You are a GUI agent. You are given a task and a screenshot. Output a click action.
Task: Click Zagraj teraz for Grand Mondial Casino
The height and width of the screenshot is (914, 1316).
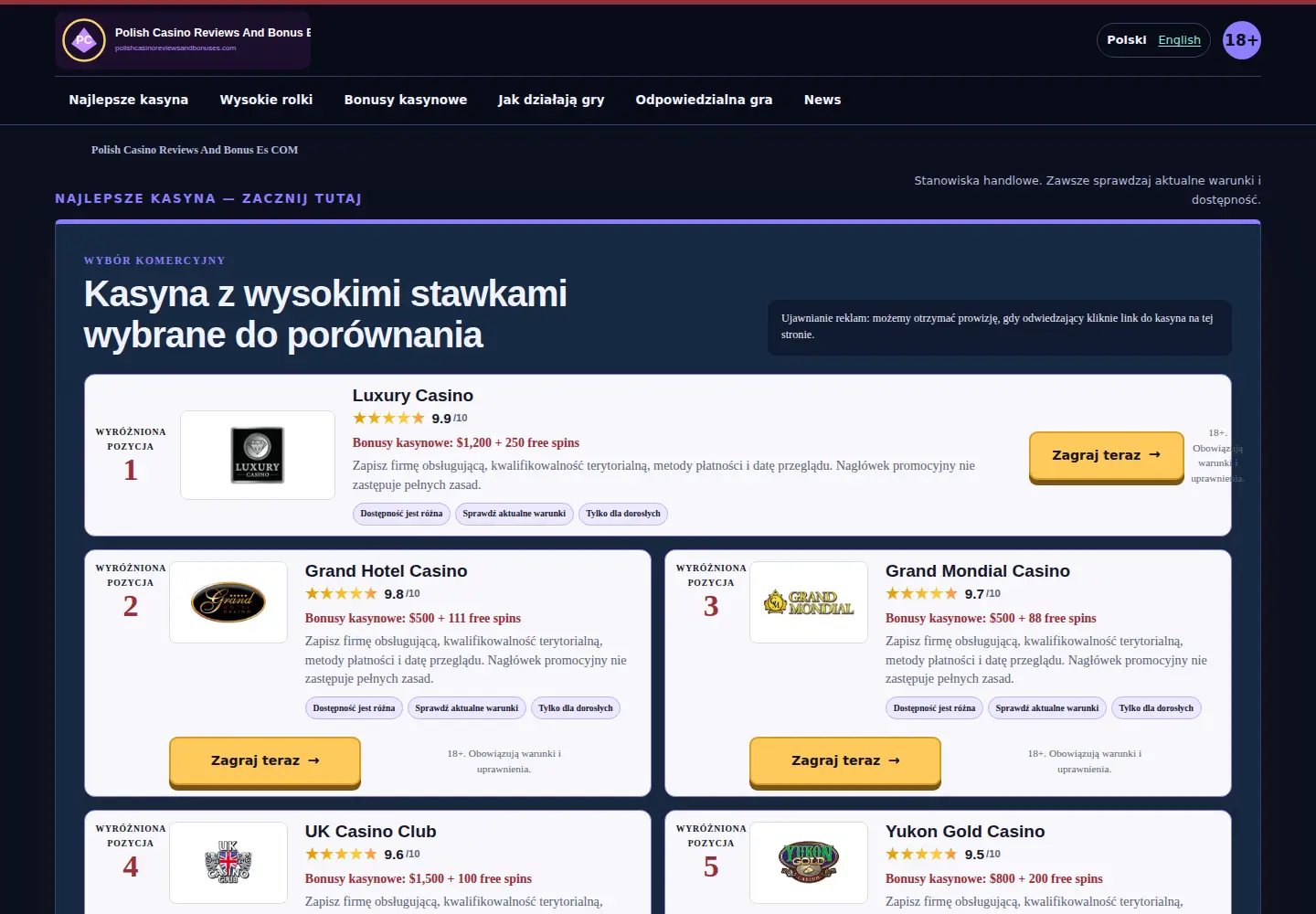(x=845, y=760)
